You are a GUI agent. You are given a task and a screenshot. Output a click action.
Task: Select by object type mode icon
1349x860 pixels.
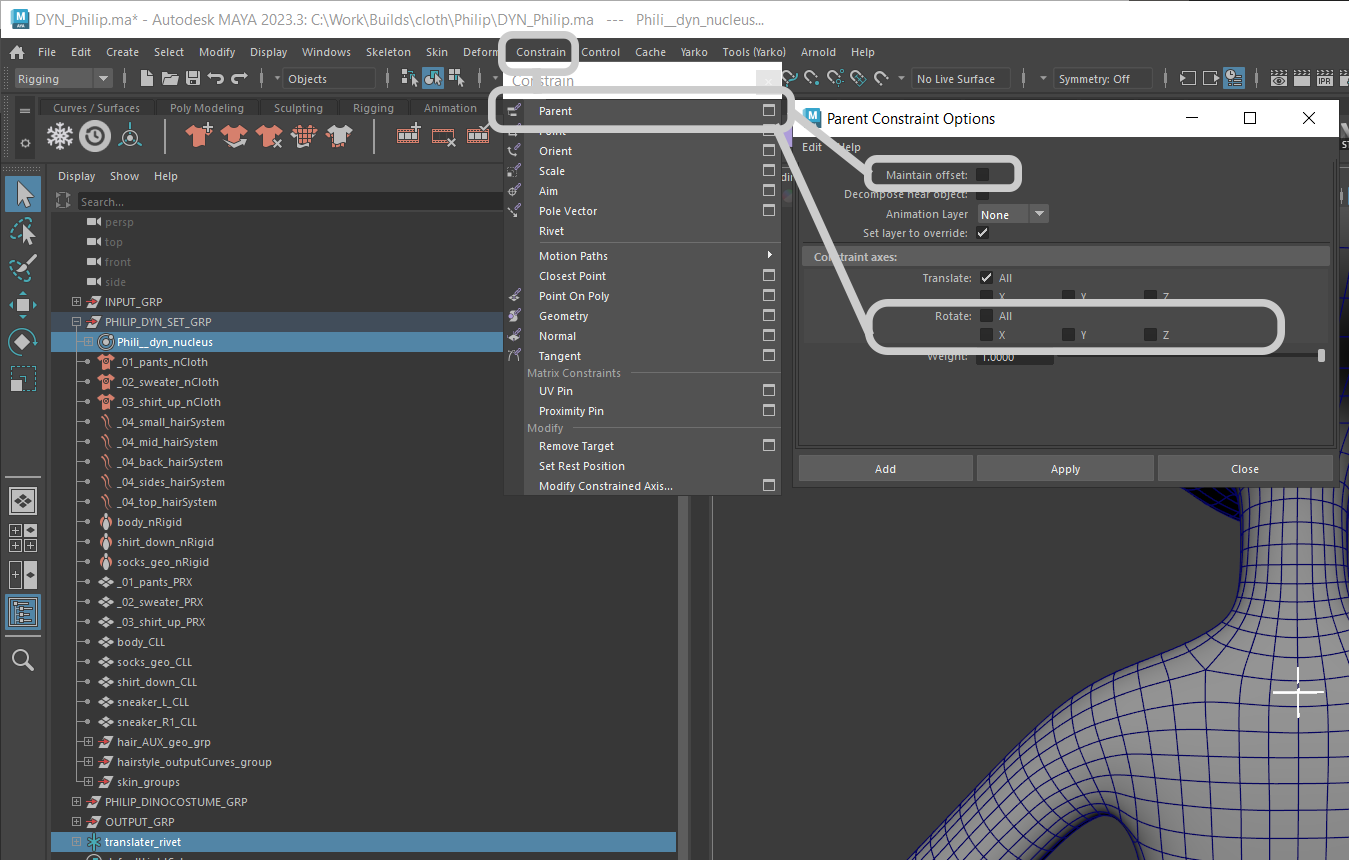(x=433, y=78)
